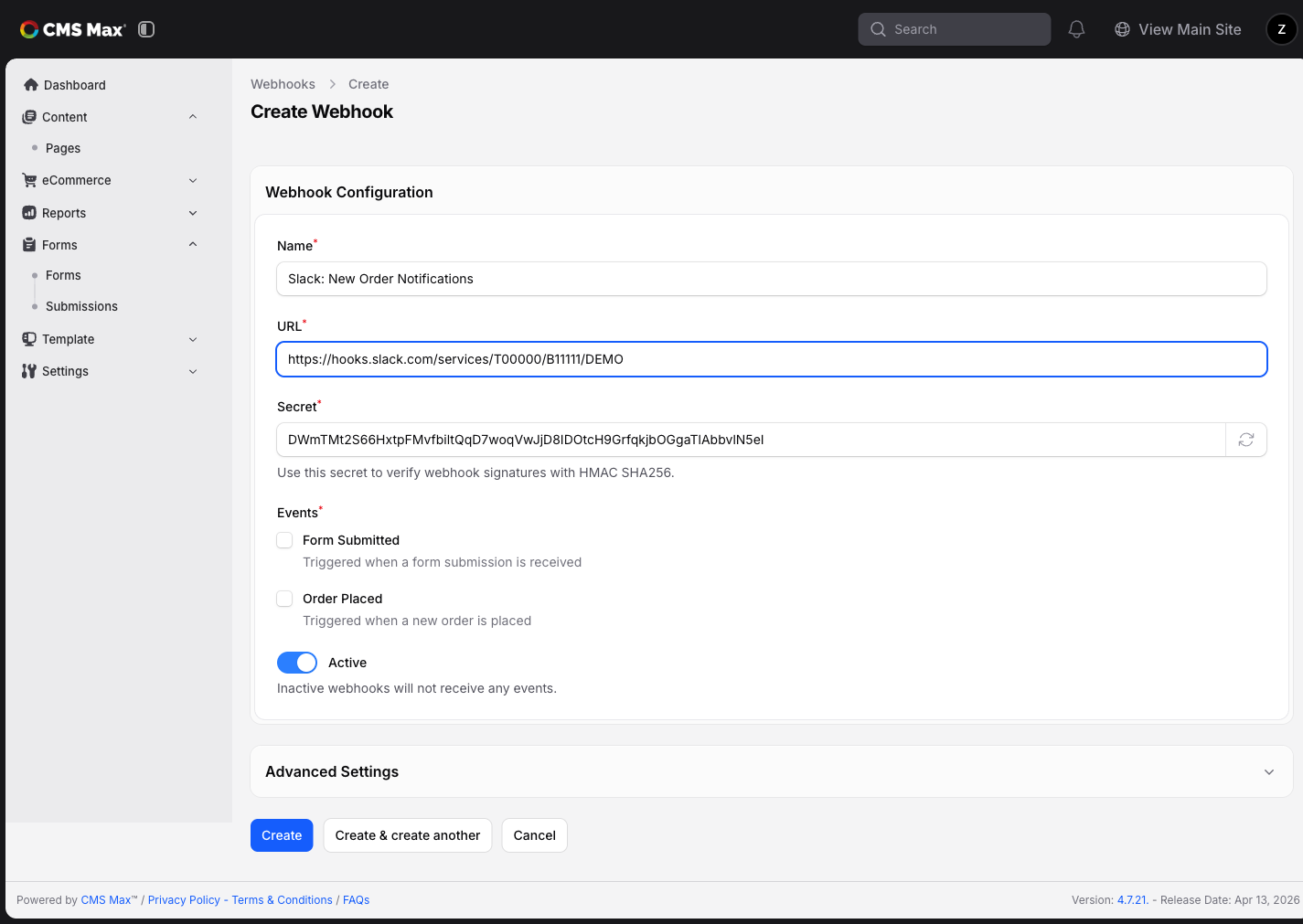Focus the Search box
Image resolution: width=1303 pixels, height=924 pixels.
point(954,29)
